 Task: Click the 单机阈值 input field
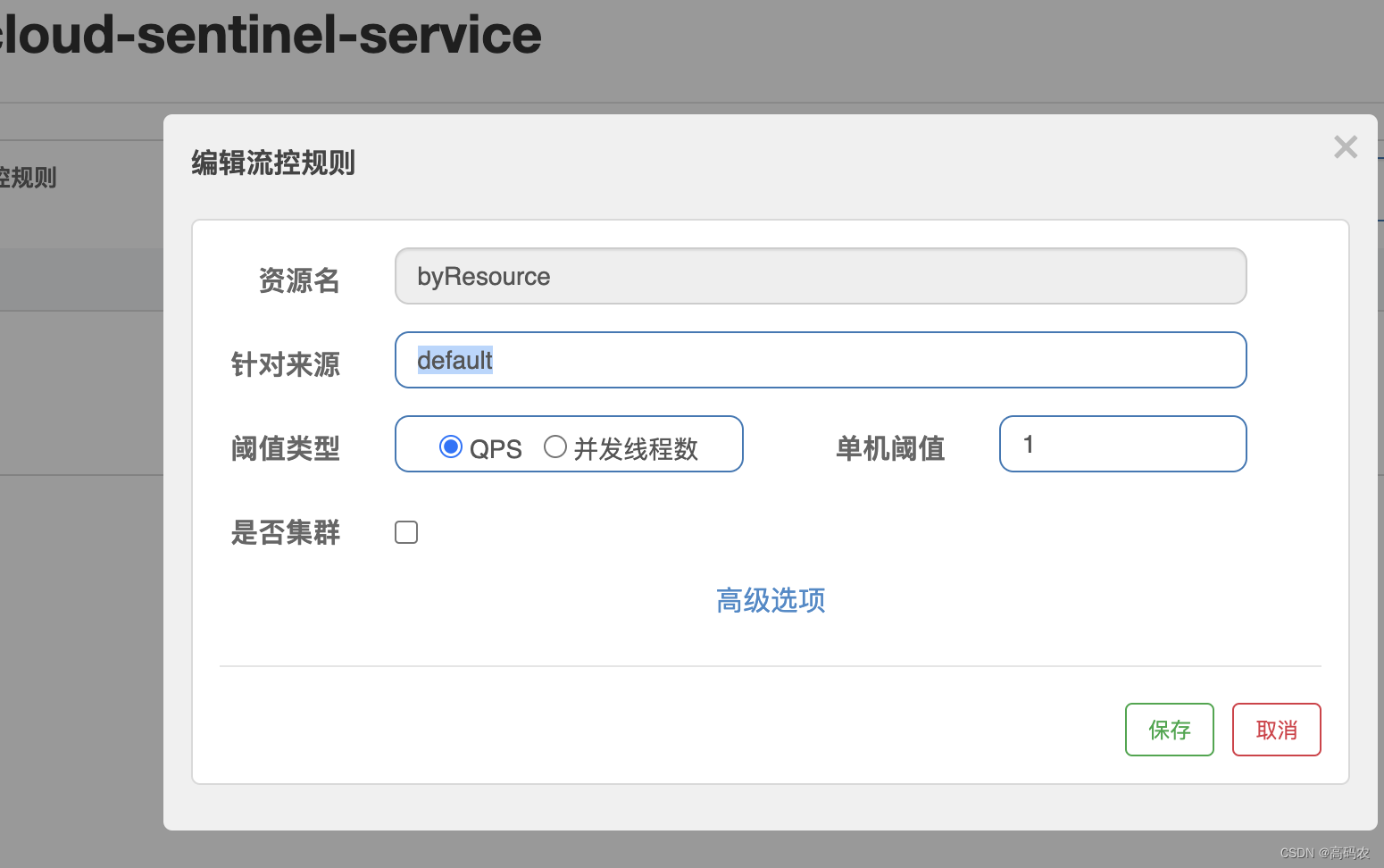[1123, 444]
